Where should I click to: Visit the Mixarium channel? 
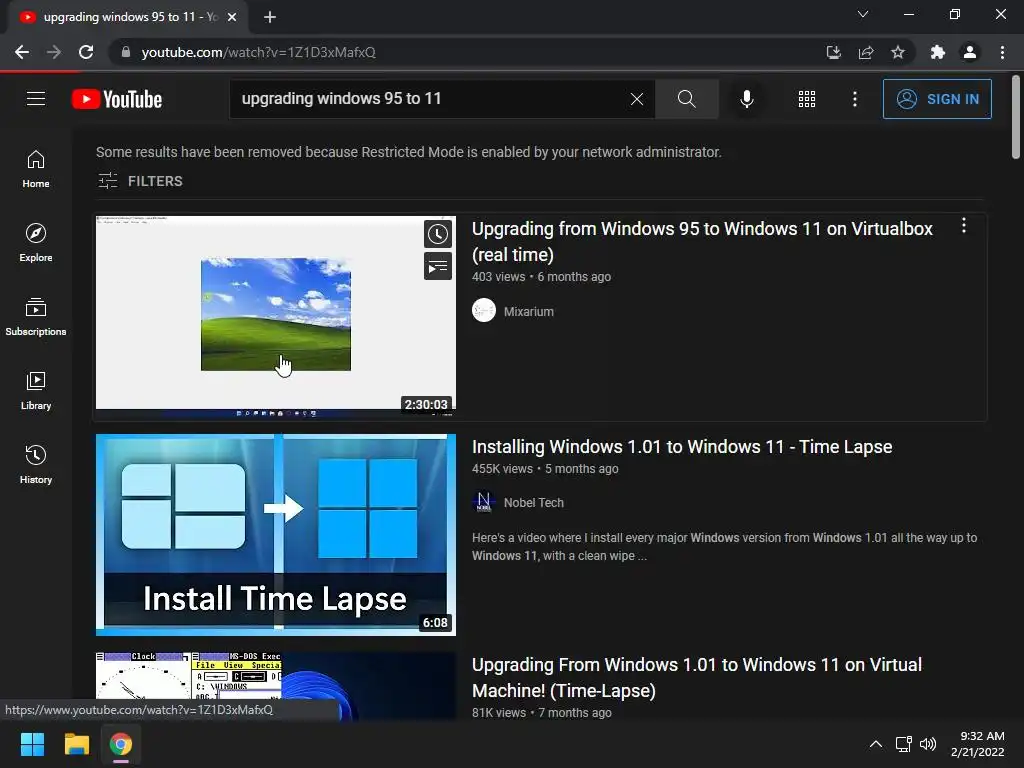coord(528,312)
